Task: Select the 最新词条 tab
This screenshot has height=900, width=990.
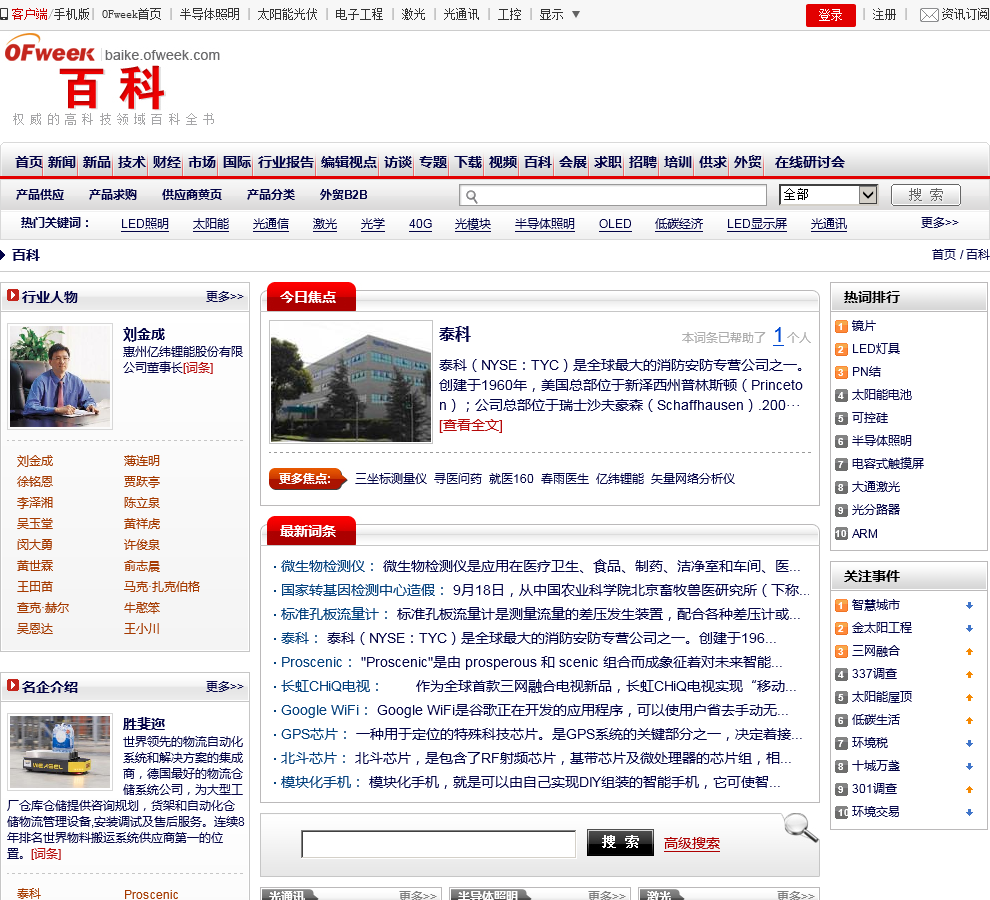Action: pyautogui.click(x=311, y=531)
